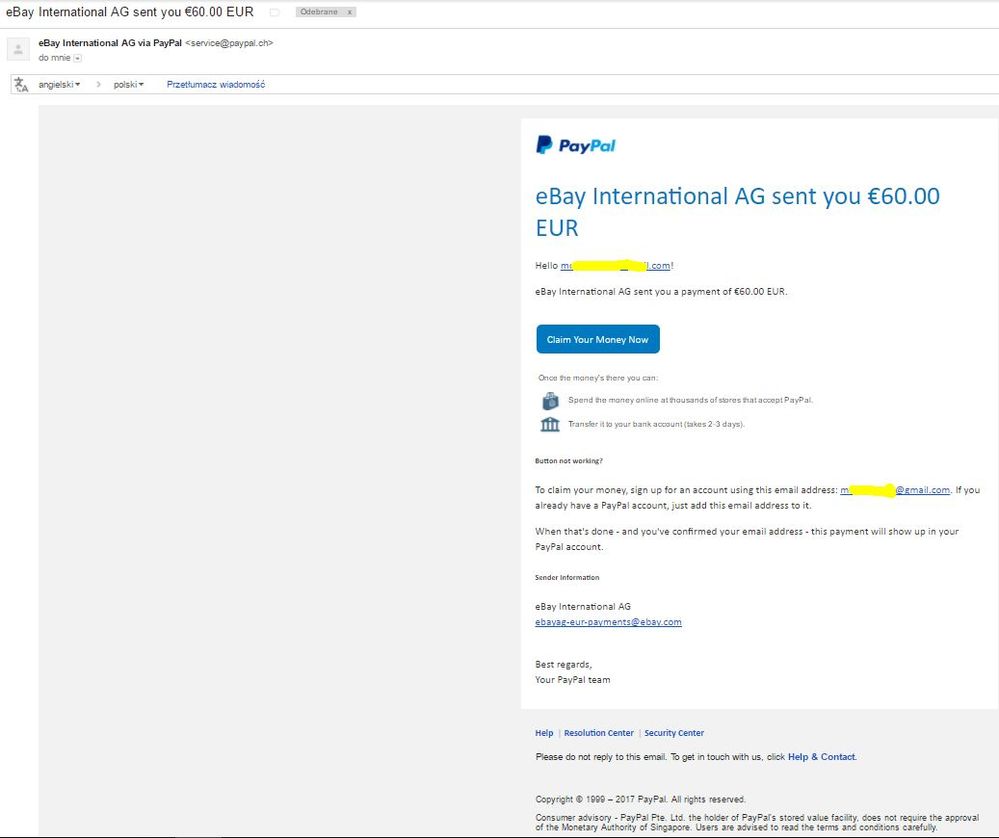Click the sender avatar icon

pos(18,49)
